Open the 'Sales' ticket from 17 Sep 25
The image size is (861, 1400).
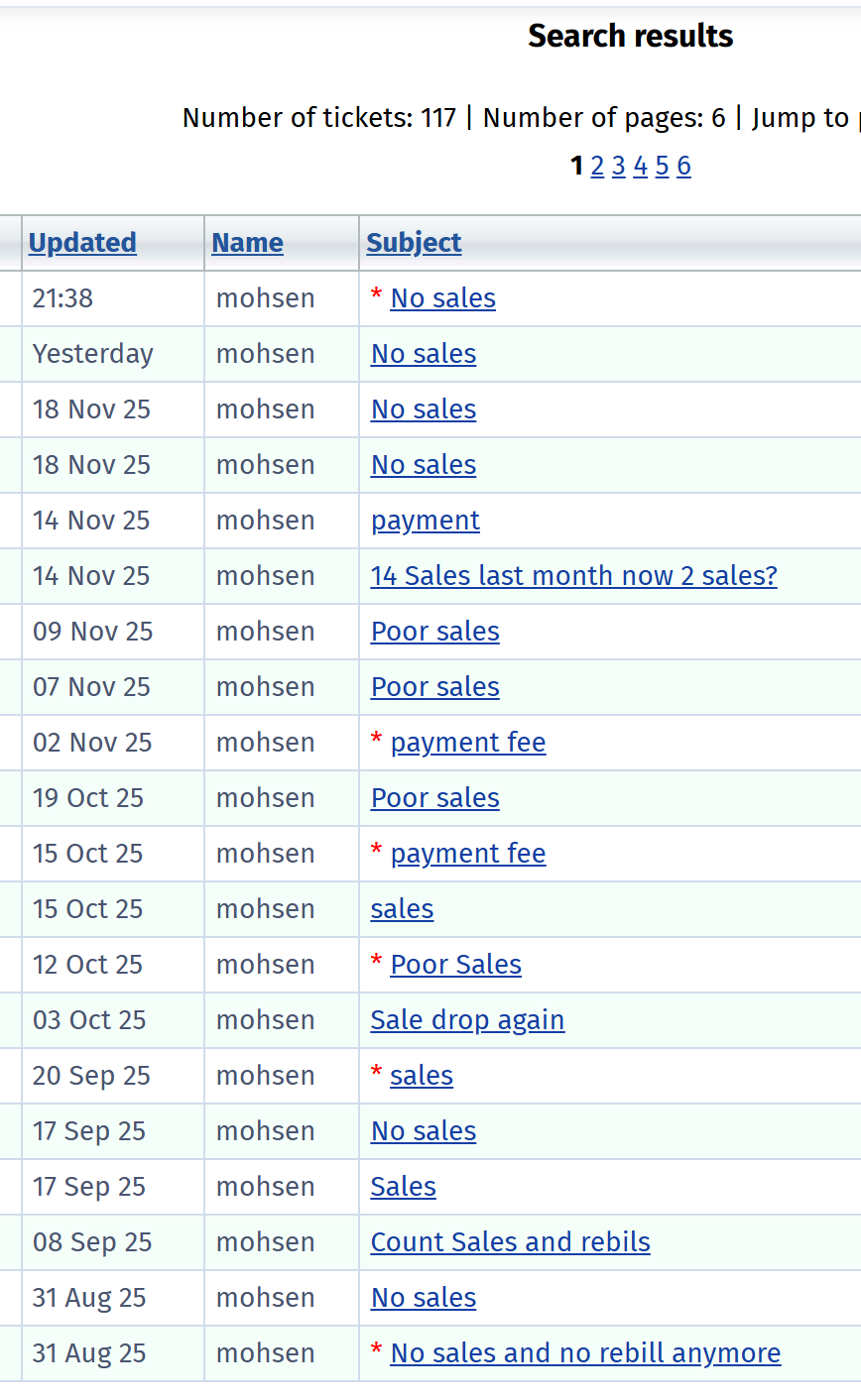pos(404,1187)
